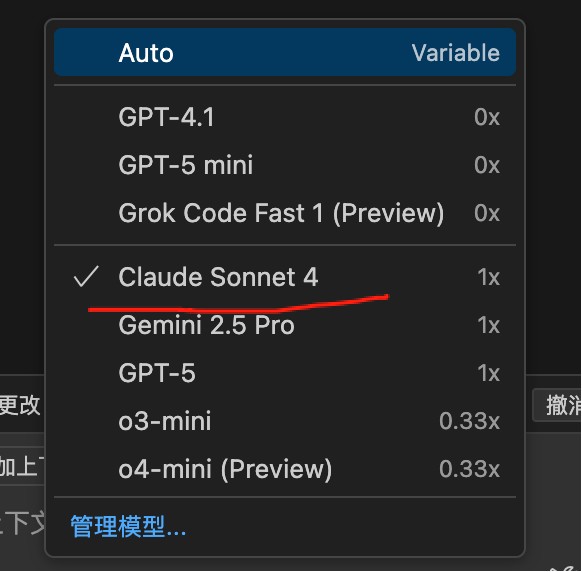
Task: Open the 管理模型... link
Action: click(128, 526)
